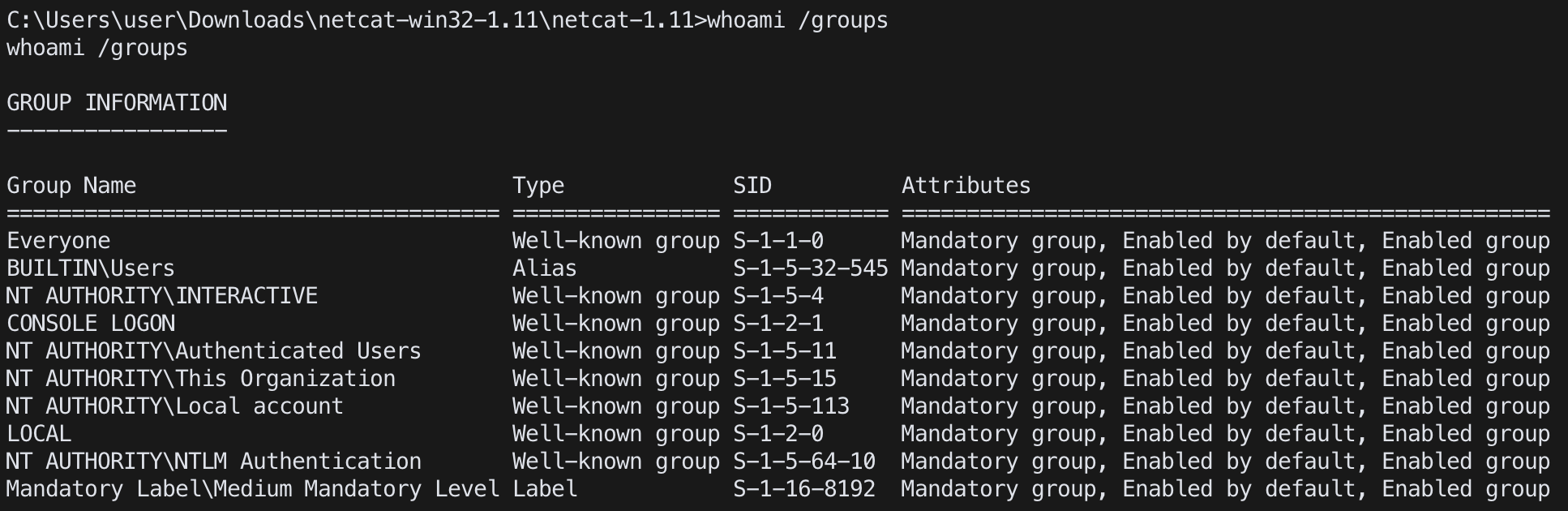Click the LOCAL group name
This screenshot has width=1568, height=511.
39,434
